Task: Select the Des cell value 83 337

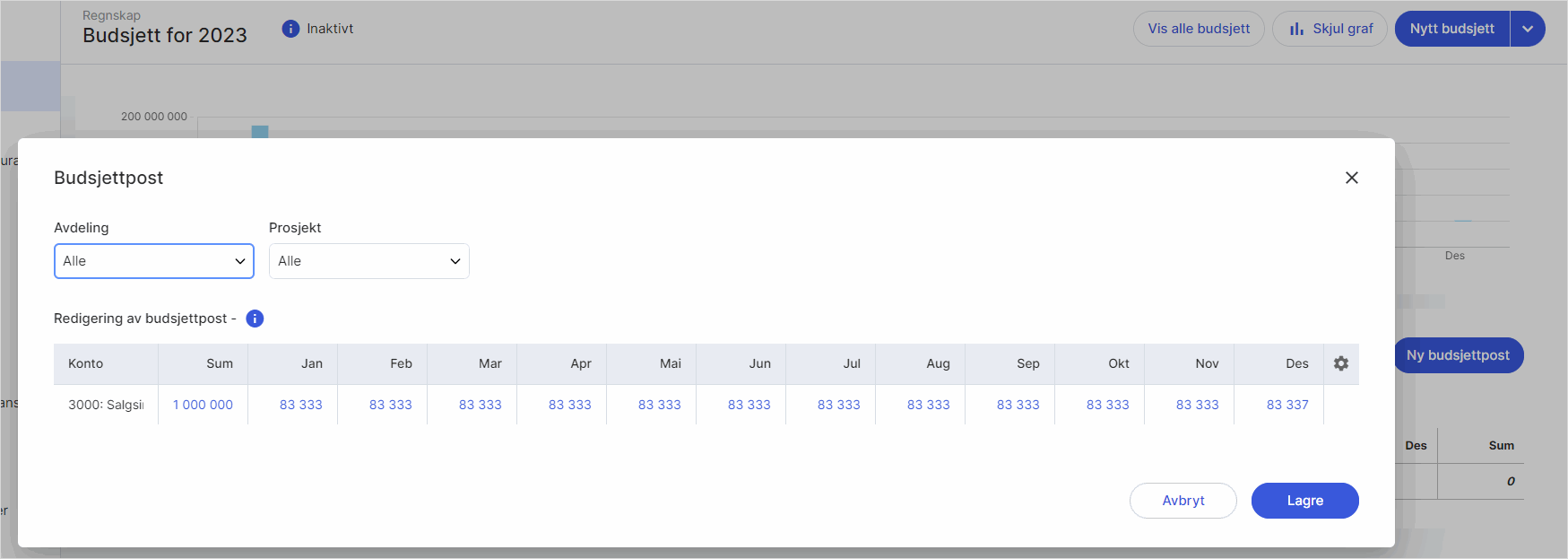Action: tap(1286, 405)
